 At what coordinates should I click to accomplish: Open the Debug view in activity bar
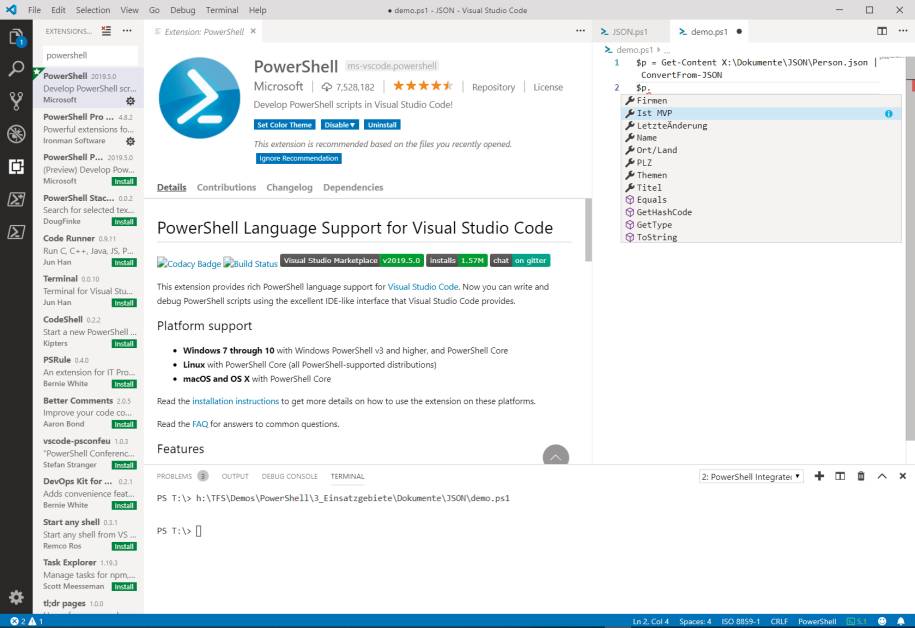(x=16, y=134)
